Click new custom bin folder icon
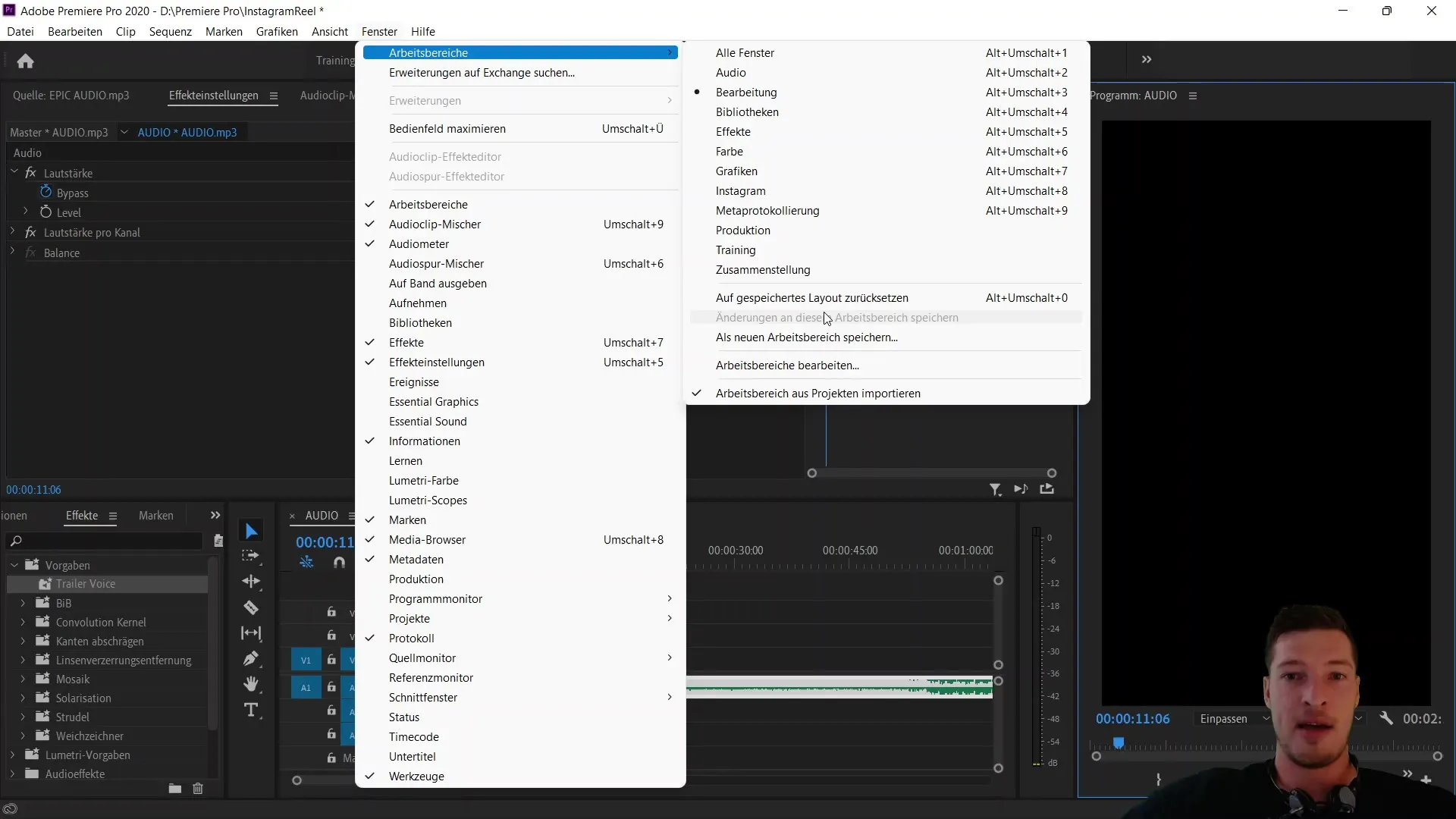The image size is (1456, 819). coord(174,789)
